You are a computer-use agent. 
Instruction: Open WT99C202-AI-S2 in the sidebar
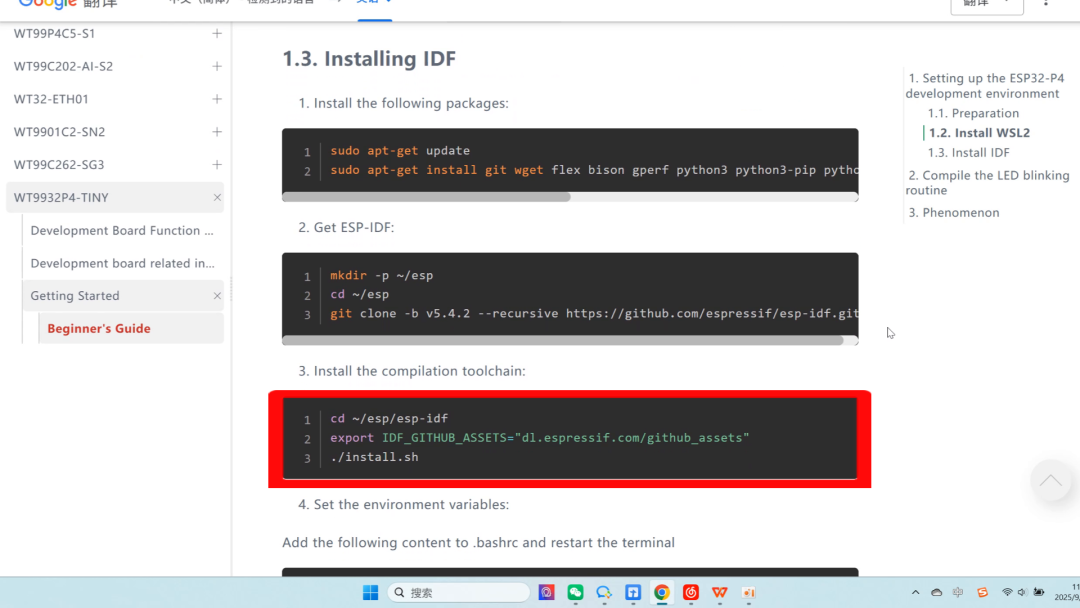tap(63, 66)
